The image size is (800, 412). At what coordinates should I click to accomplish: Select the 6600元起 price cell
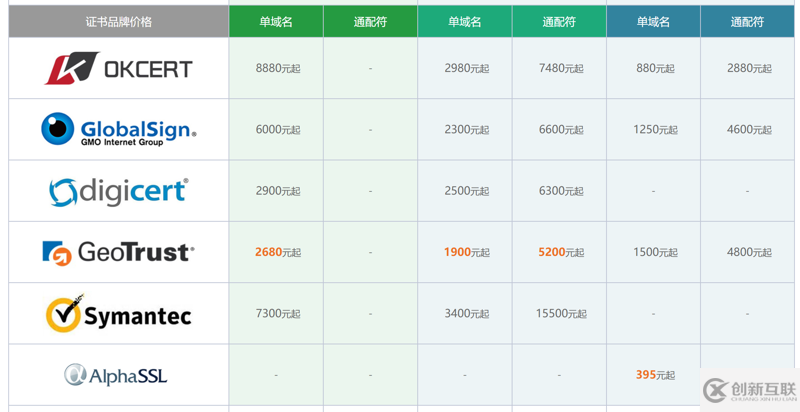point(561,130)
